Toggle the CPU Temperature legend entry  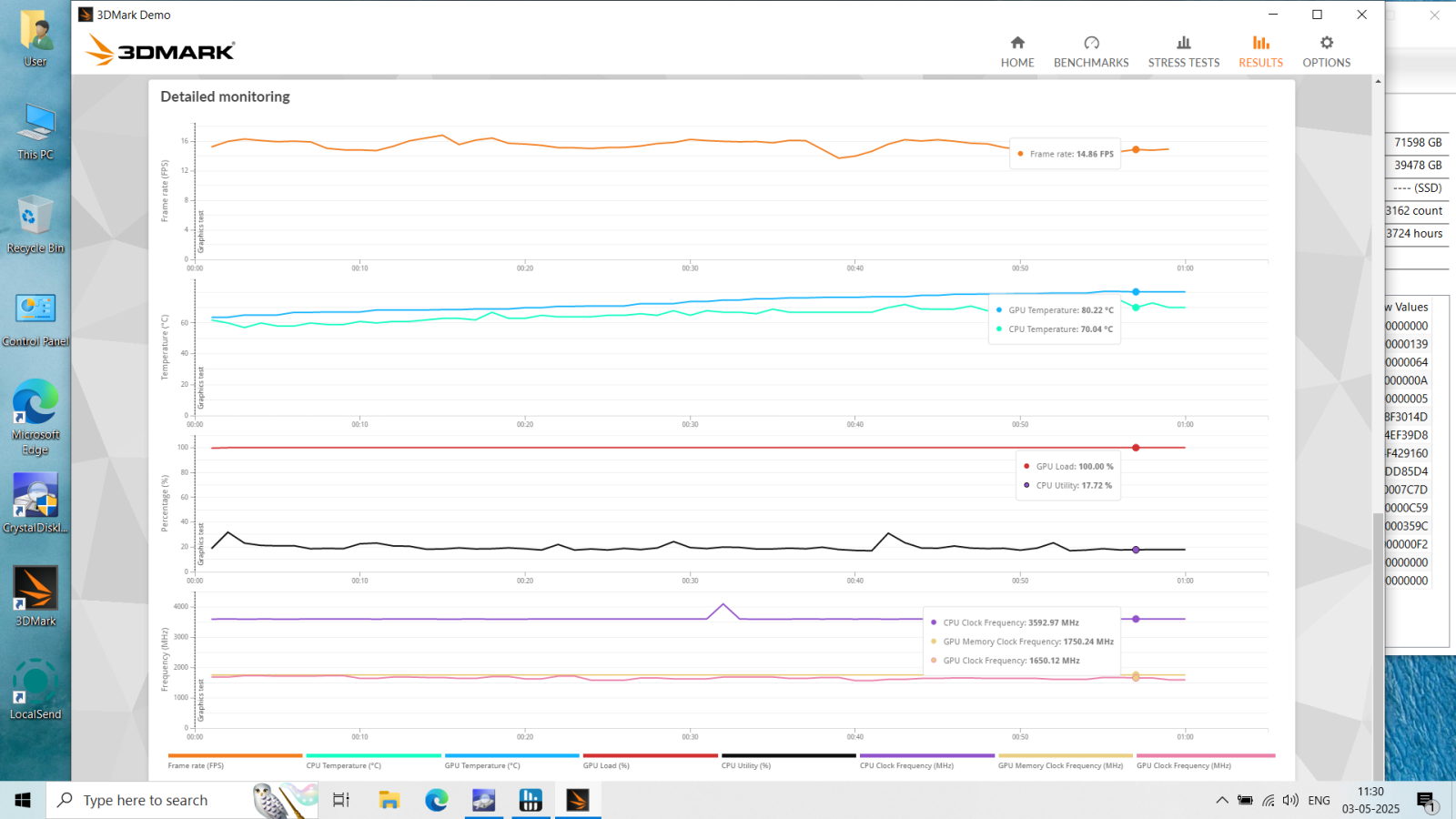tap(373, 761)
